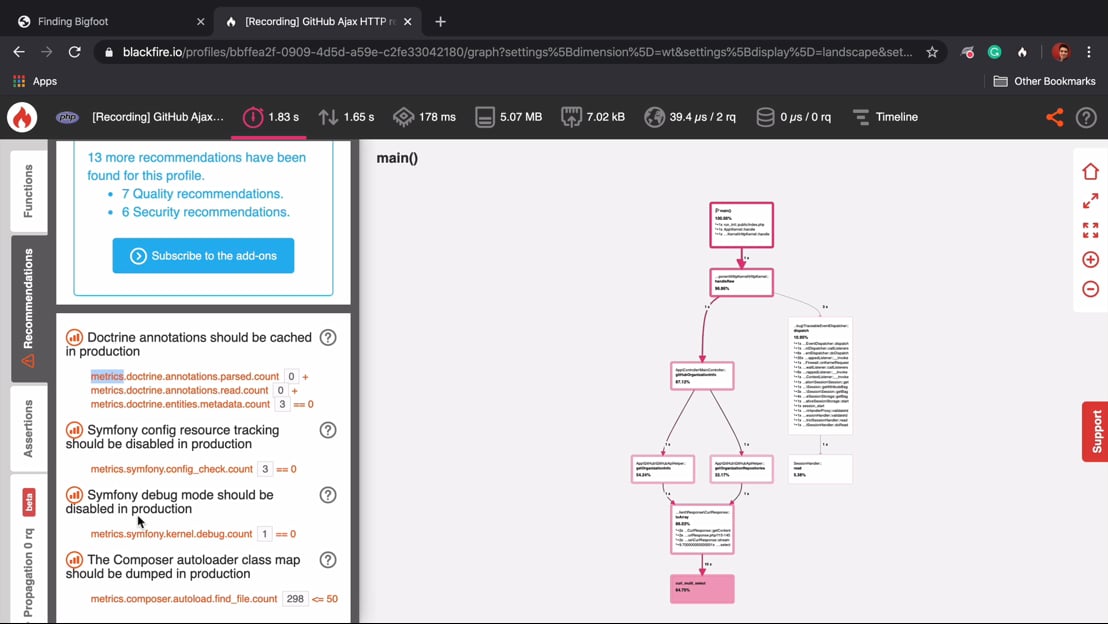Select the network 7.02 kB metric
This screenshot has width=1108, height=624.
tap(593, 117)
